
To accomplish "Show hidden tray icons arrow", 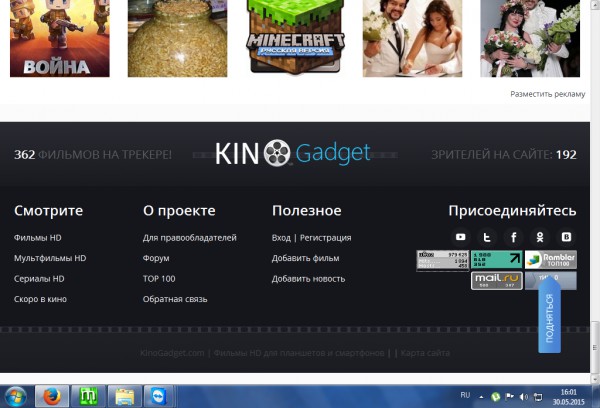I will tap(481, 397).
